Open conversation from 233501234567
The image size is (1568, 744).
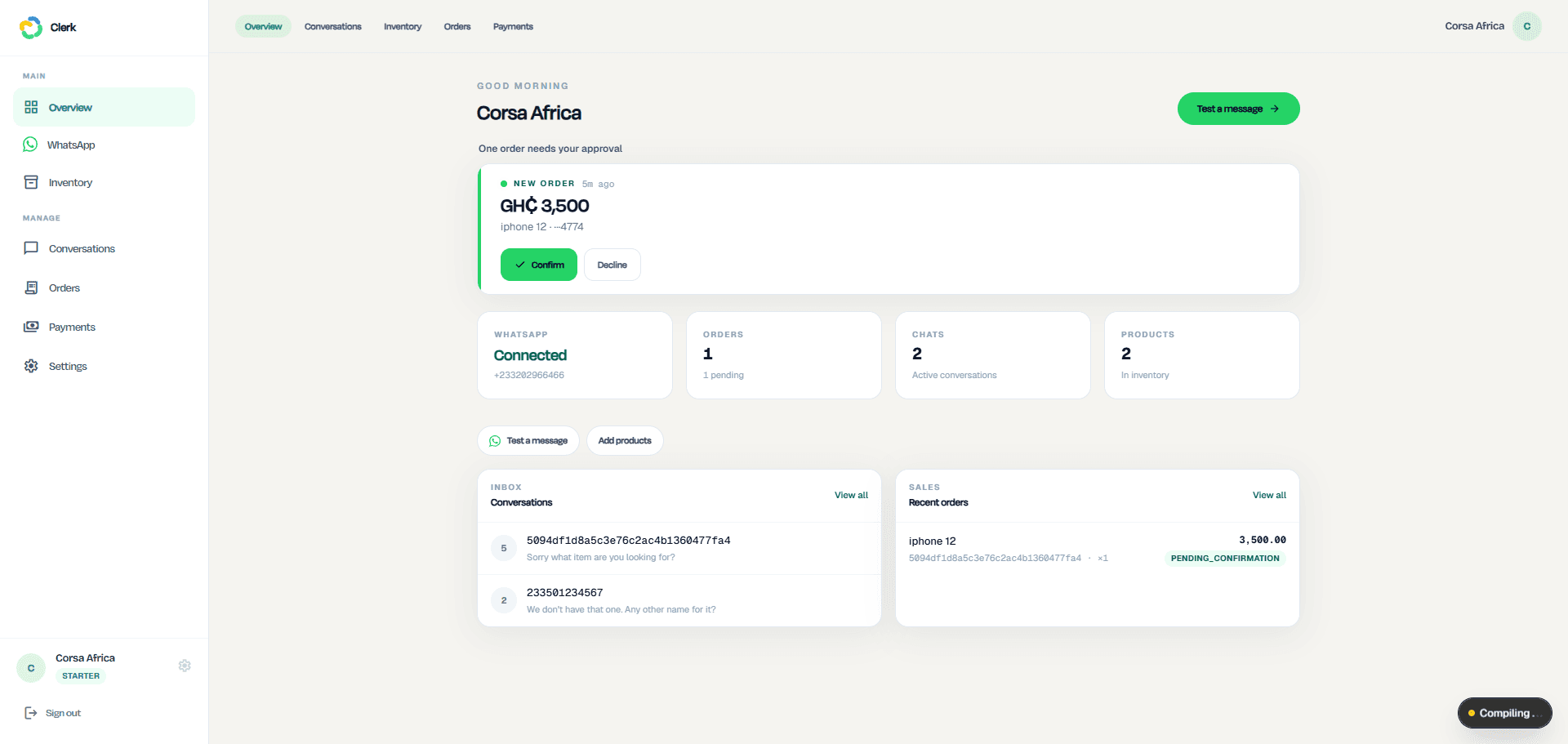tap(679, 600)
